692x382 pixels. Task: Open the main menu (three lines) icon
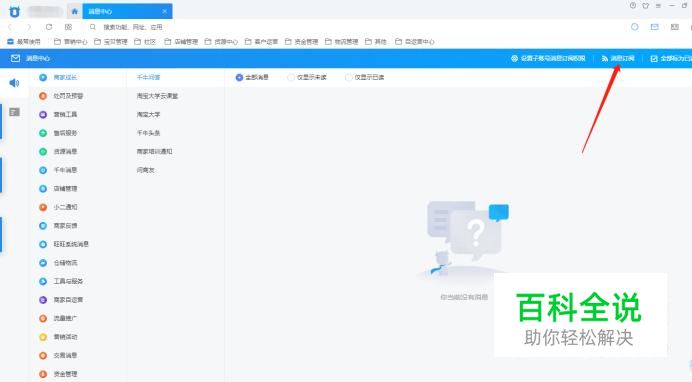(x=658, y=6)
